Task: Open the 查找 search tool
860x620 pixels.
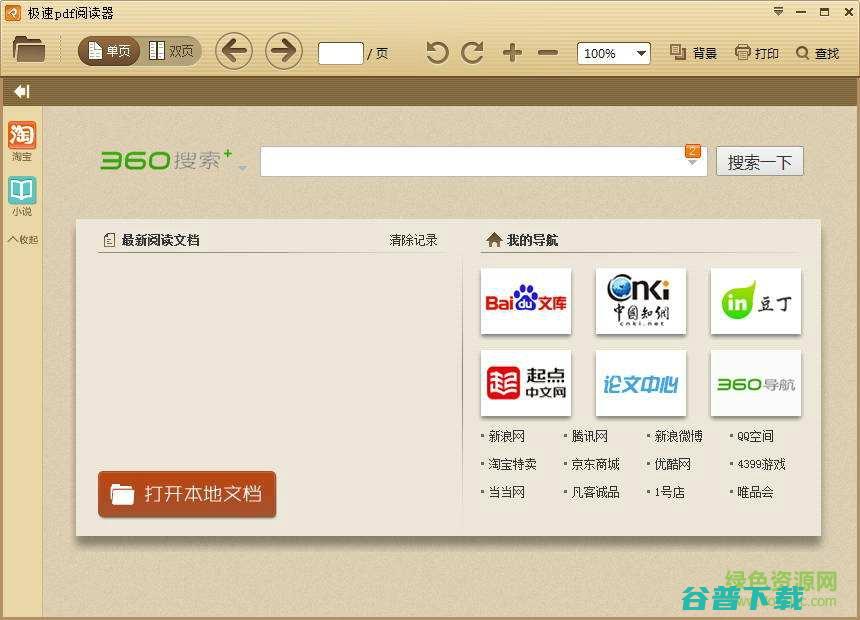Action: [x=817, y=53]
